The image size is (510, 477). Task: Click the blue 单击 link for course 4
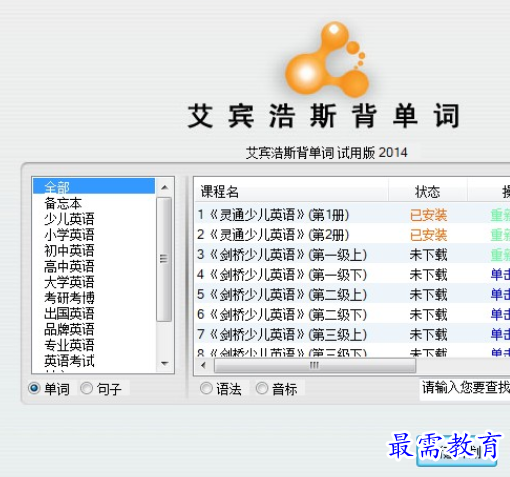[500, 275]
